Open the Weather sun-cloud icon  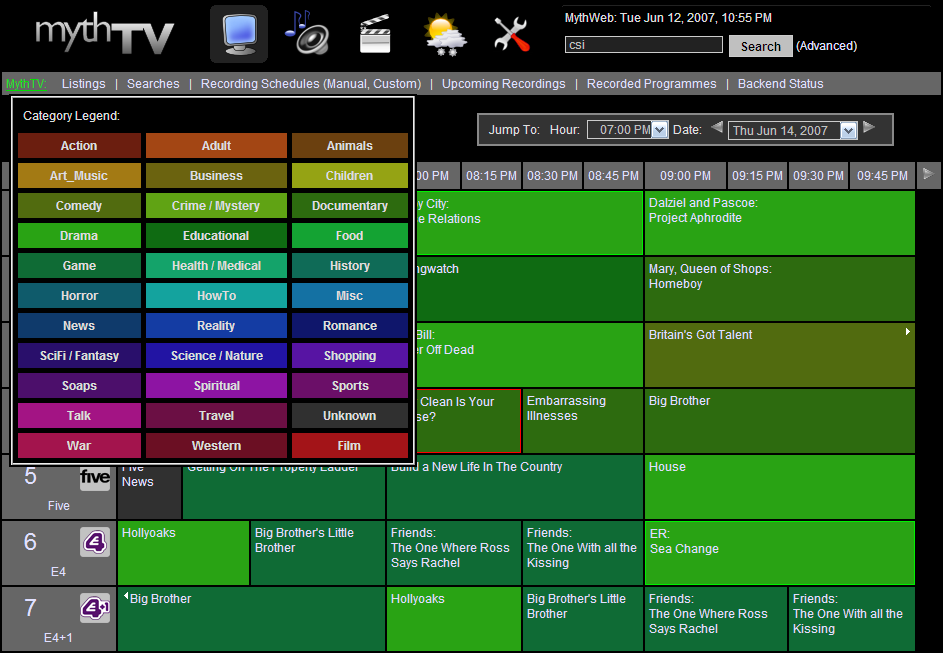click(x=444, y=35)
